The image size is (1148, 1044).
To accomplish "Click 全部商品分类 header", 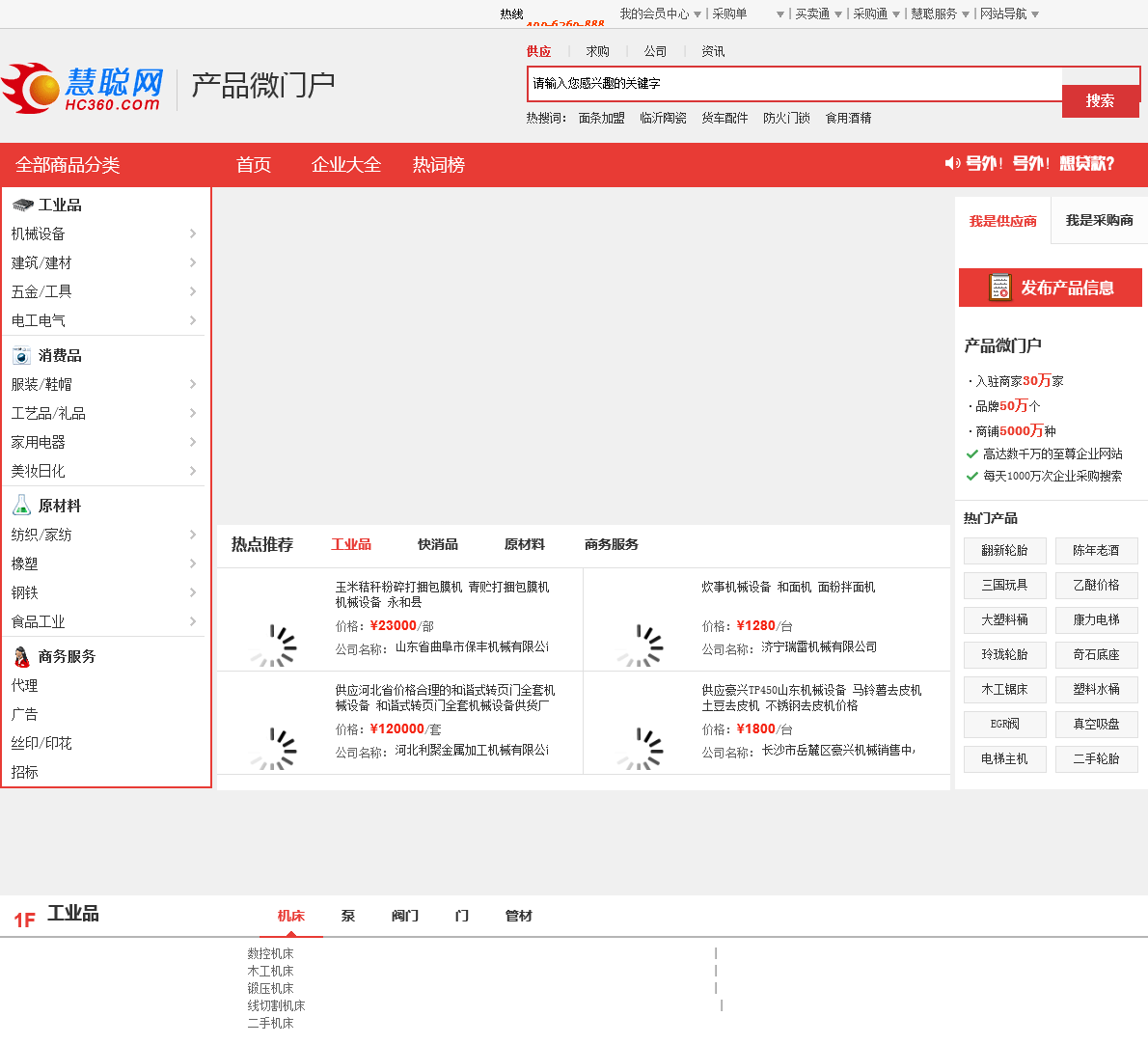I will pyautogui.click(x=68, y=165).
